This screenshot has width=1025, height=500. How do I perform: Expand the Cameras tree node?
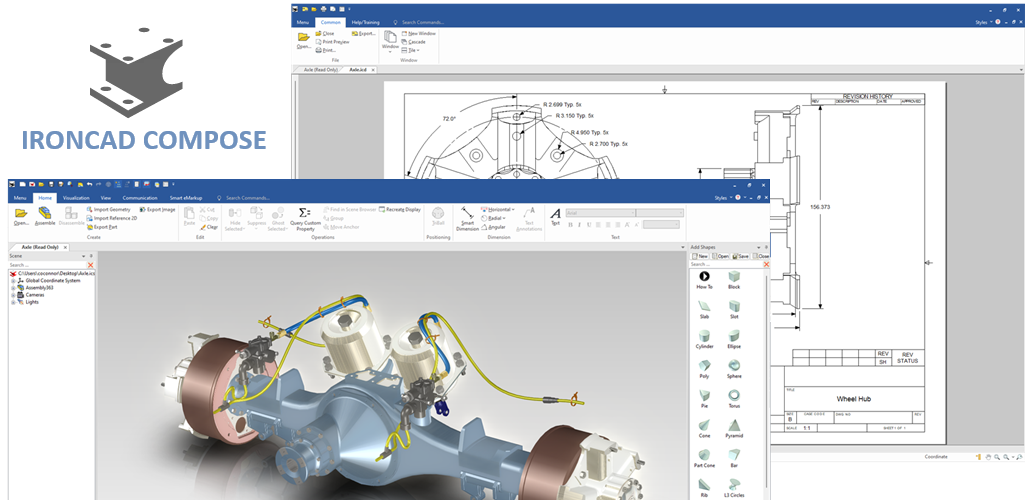click(13, 295)
